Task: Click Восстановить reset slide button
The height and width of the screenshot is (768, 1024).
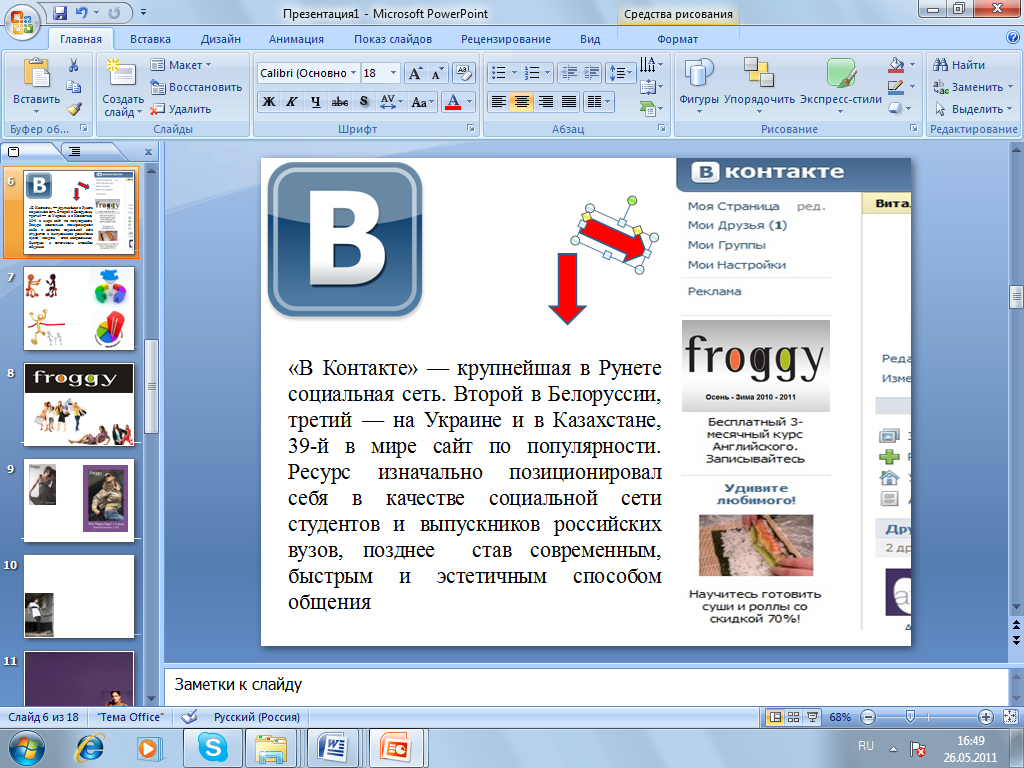Action: coord(196,87)
